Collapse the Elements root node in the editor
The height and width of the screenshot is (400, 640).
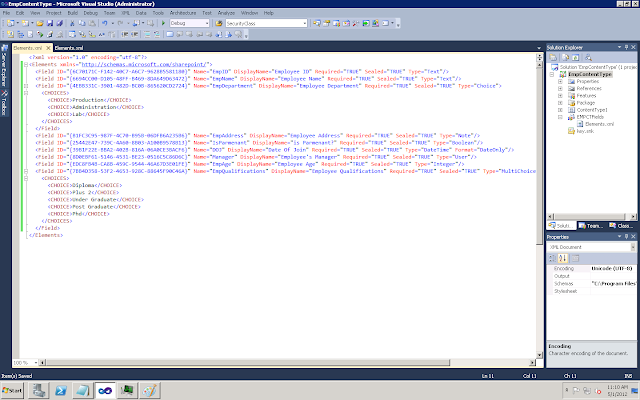(x=26, y=64)
